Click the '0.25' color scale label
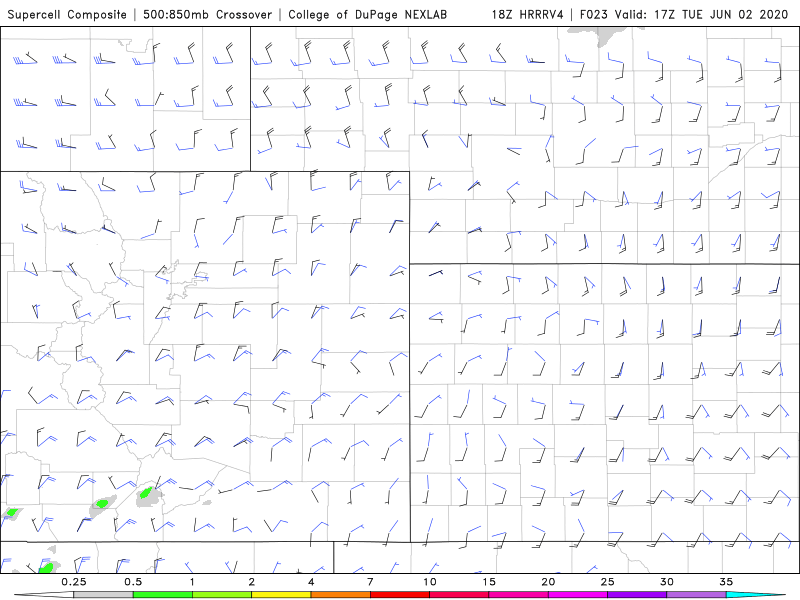The height and width of the screenshot is (600, 800). pos(73,582)
